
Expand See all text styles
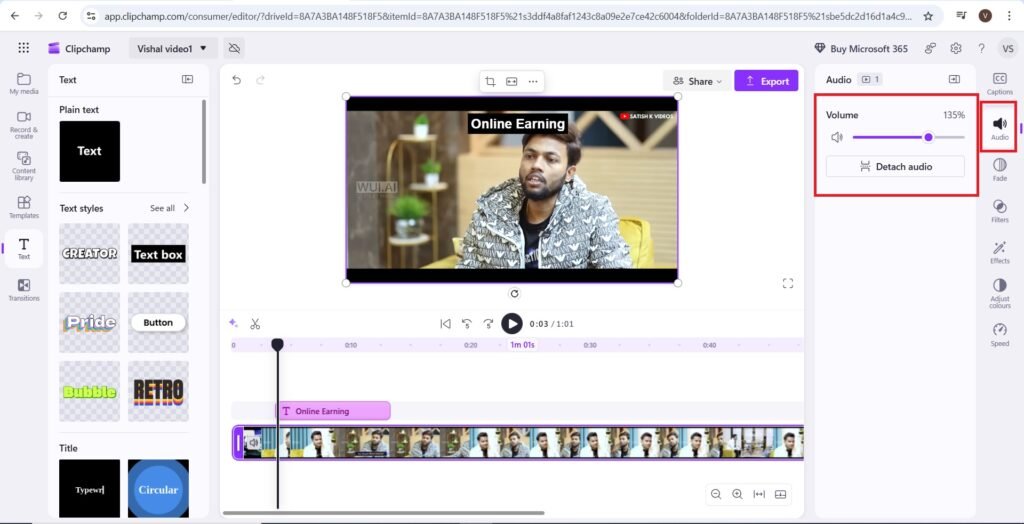coord(168,208)
